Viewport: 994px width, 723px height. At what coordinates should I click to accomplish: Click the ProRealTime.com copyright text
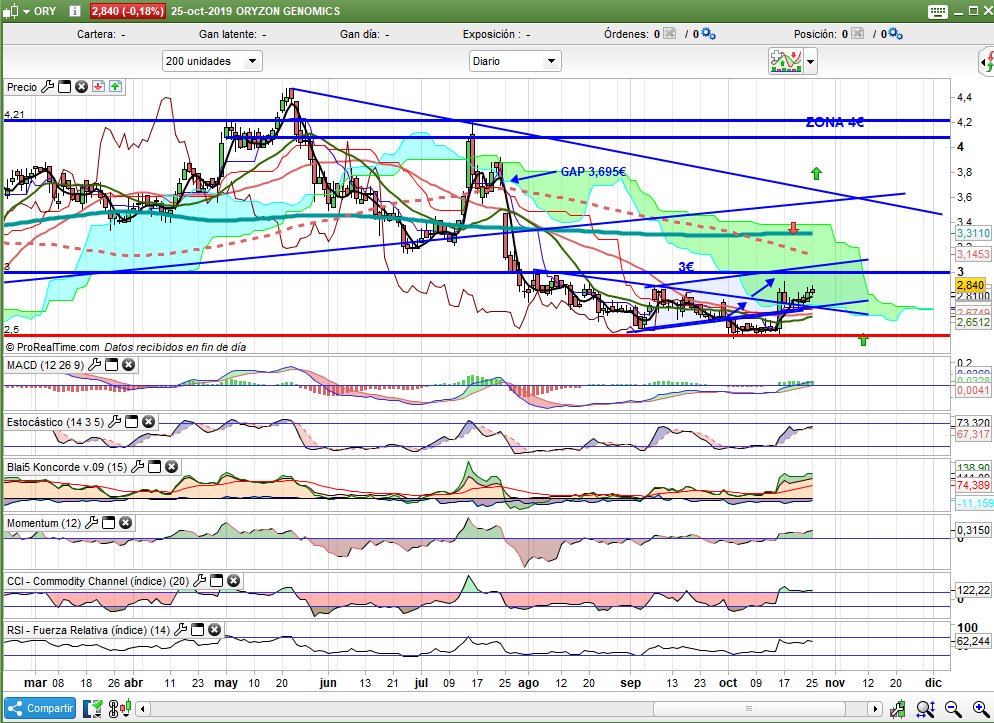click(x=53, y=347)
